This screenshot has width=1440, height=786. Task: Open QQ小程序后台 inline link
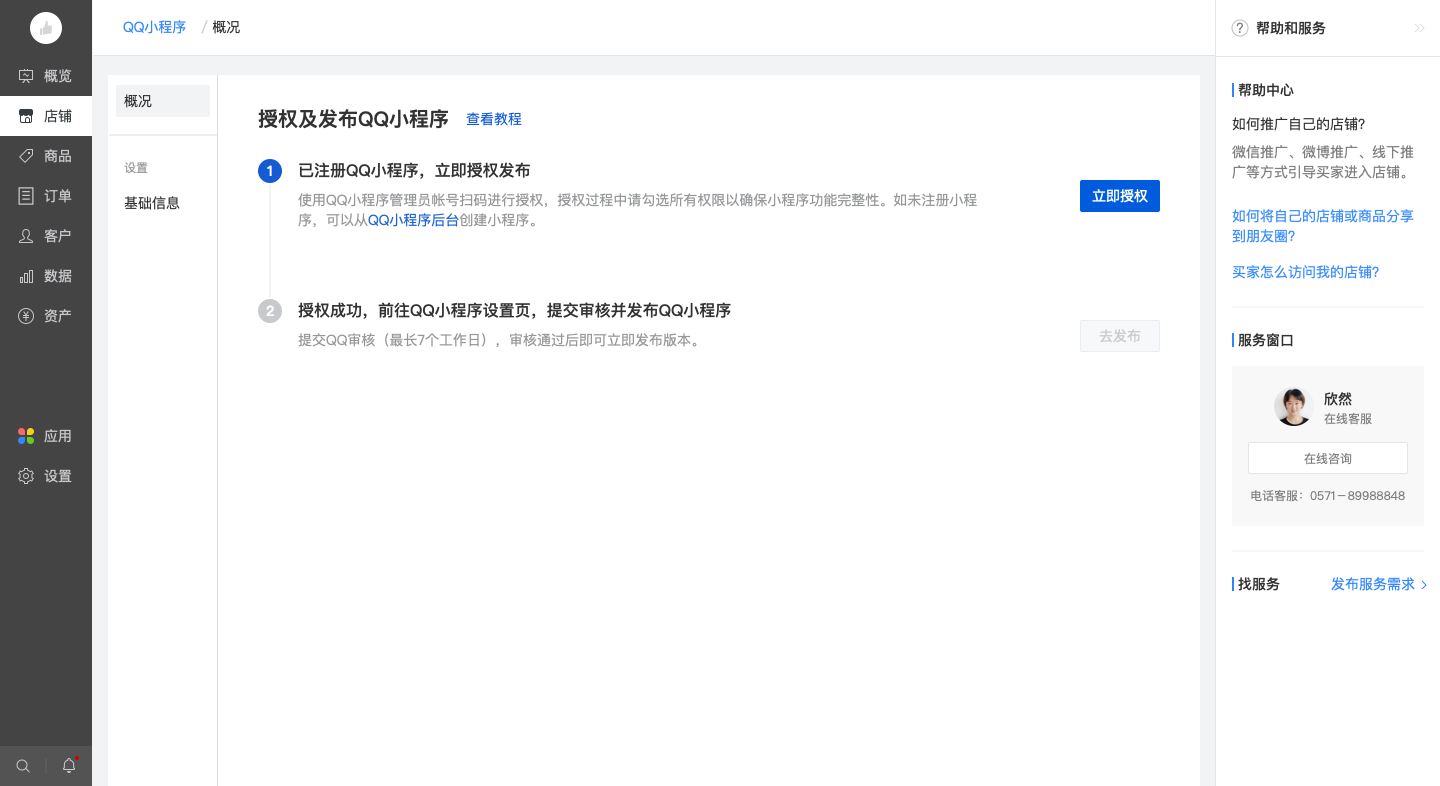pyautogui.click(x=413, y=220)
